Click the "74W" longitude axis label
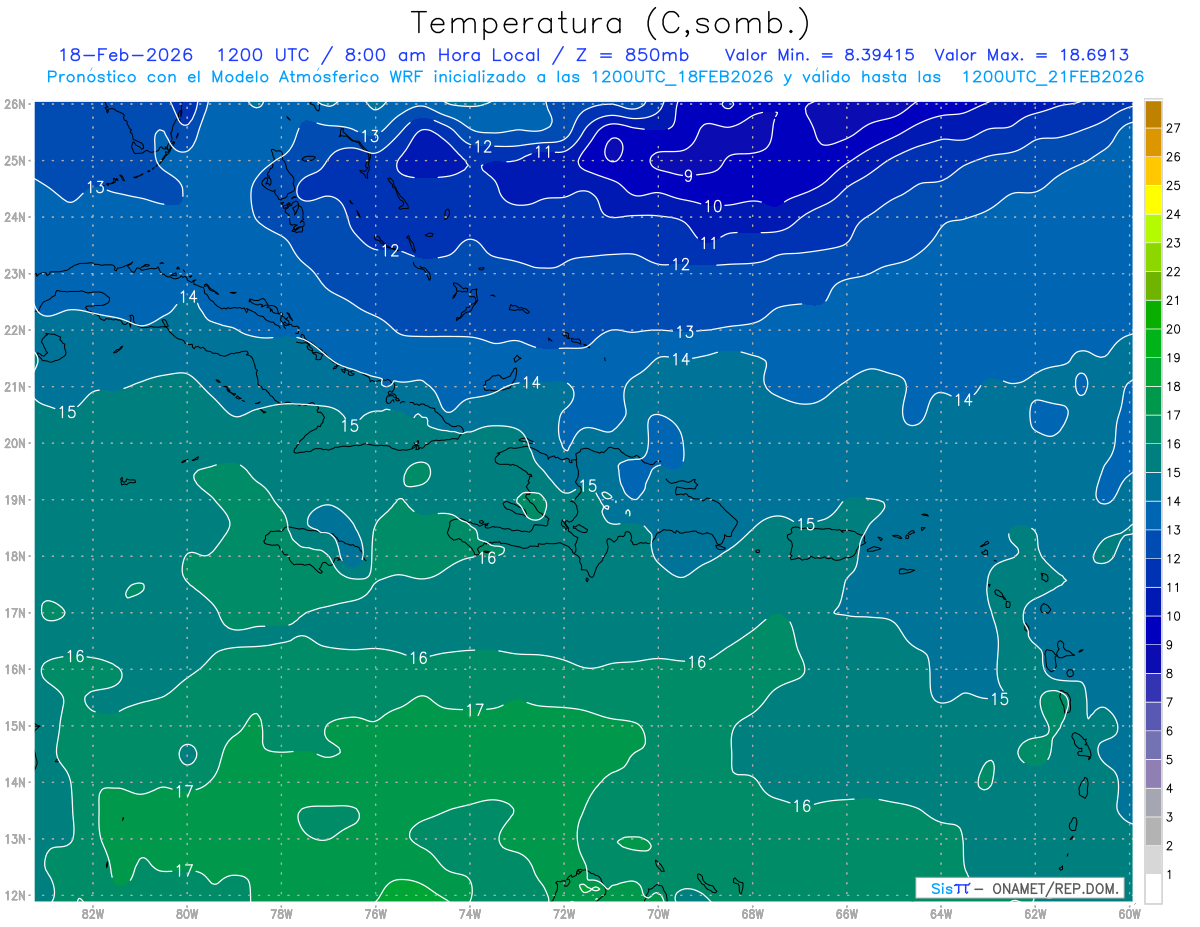Viewport: 1200px width, 927px height. (470, 912)
